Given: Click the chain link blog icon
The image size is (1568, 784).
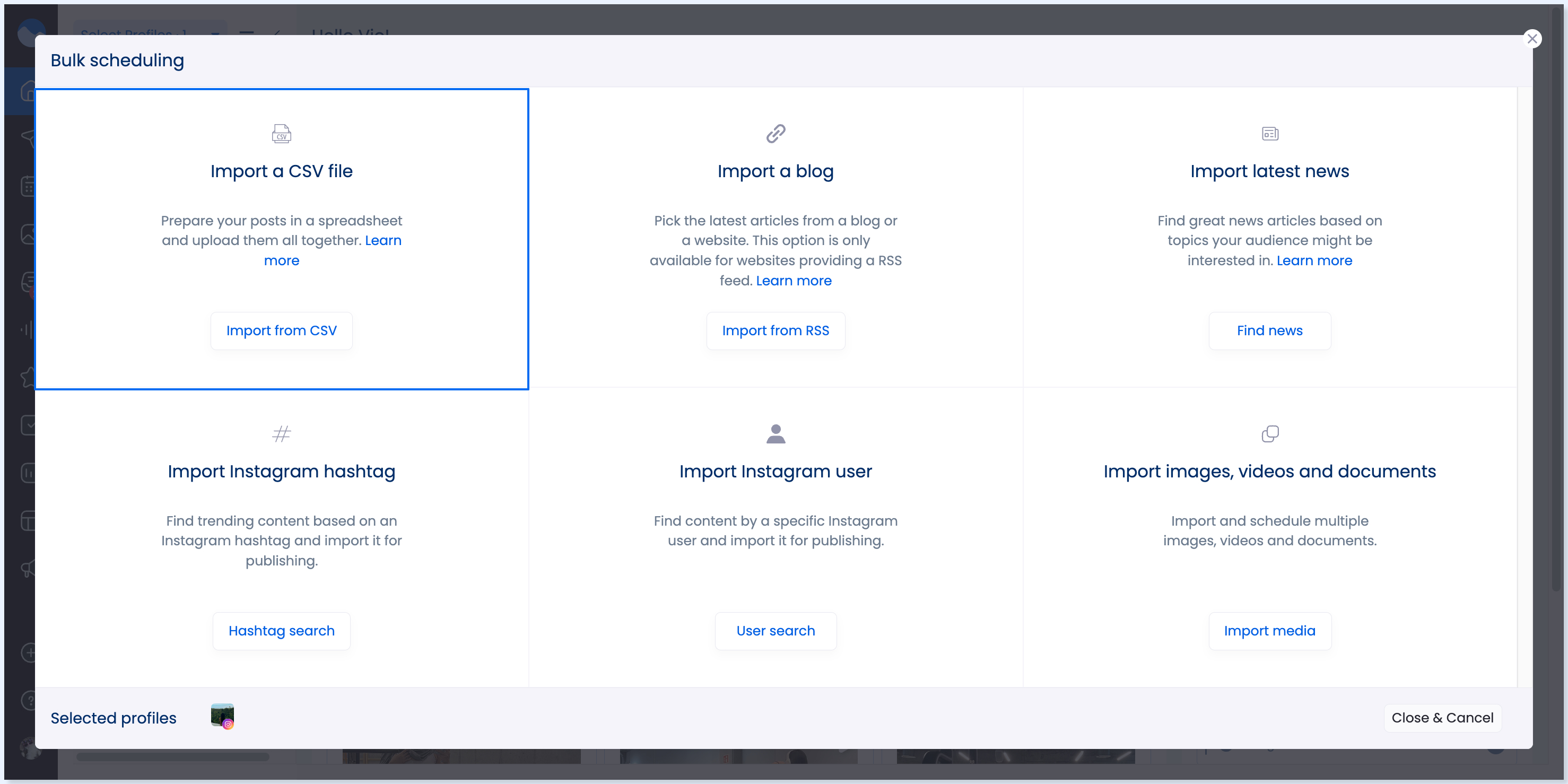Looking at the screenshot, I should (x=776, y=133).
